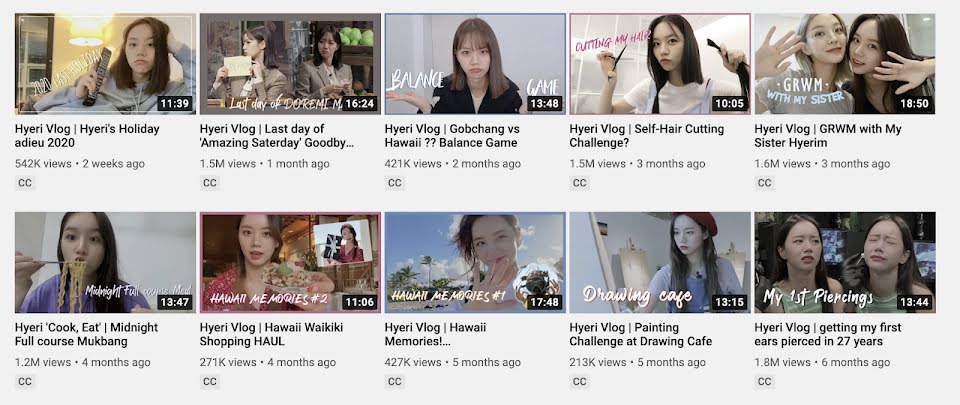Click CC badge under Hawaii Waikiki Shopping HAUL
Screen dimensions: 960x405
(210, 382)
